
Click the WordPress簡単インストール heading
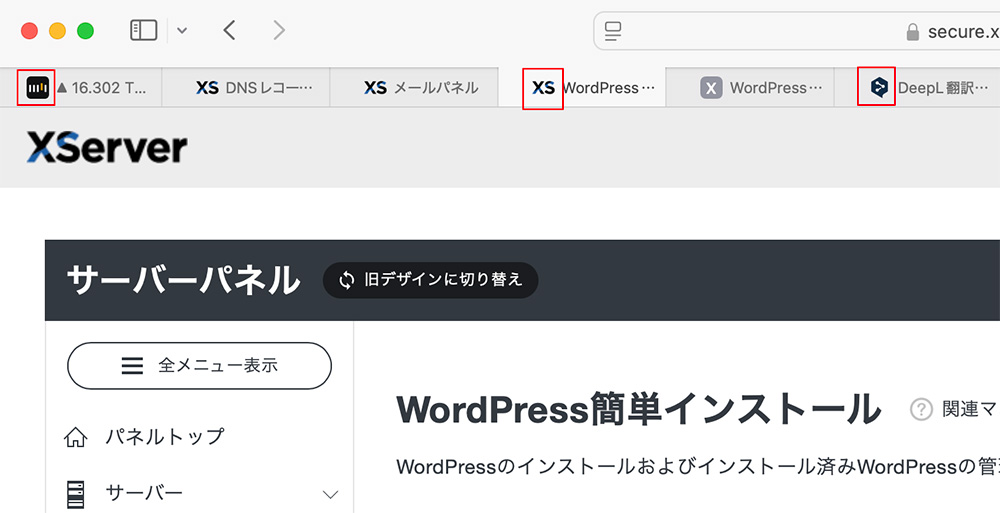tap(638, 410)
